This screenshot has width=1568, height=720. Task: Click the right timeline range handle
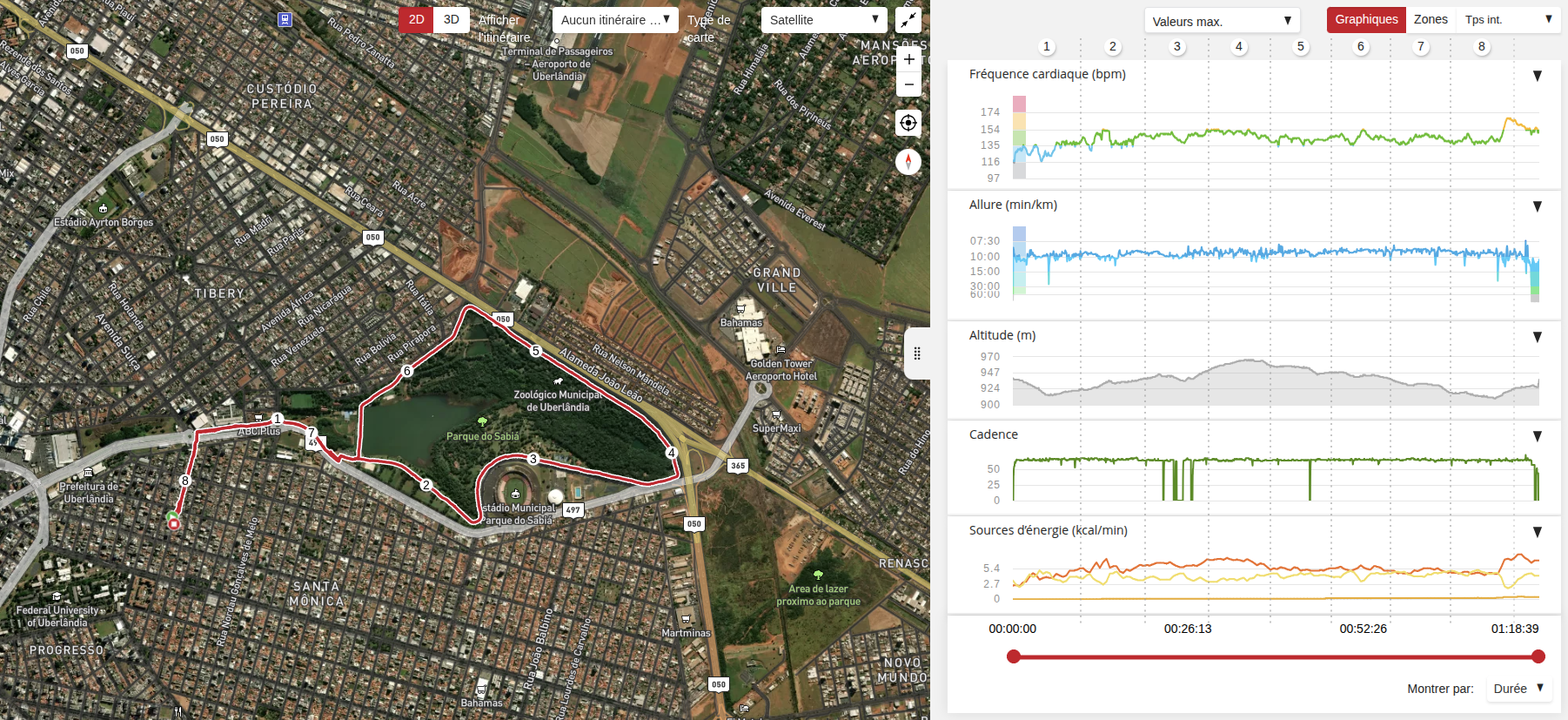(1538, 656)
